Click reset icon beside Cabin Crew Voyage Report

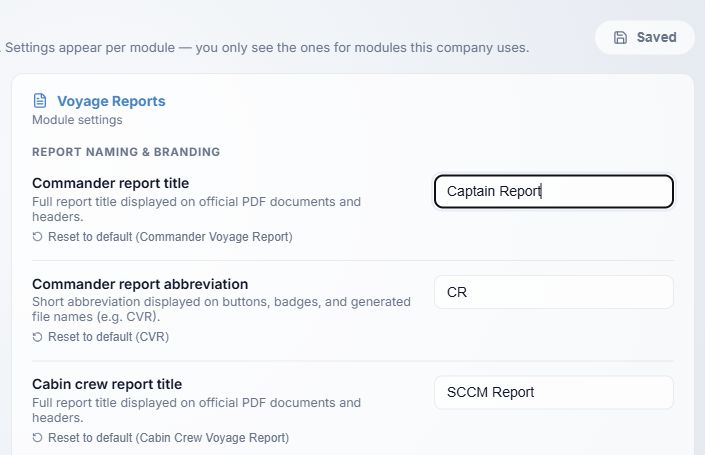pos(37,437)
